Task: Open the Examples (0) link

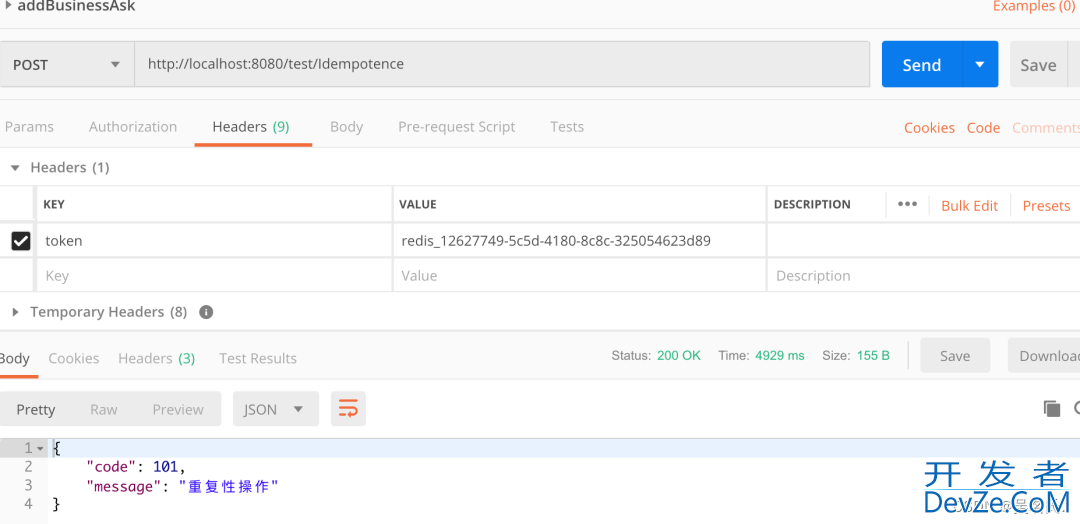Action: (x=1034, y=6)
